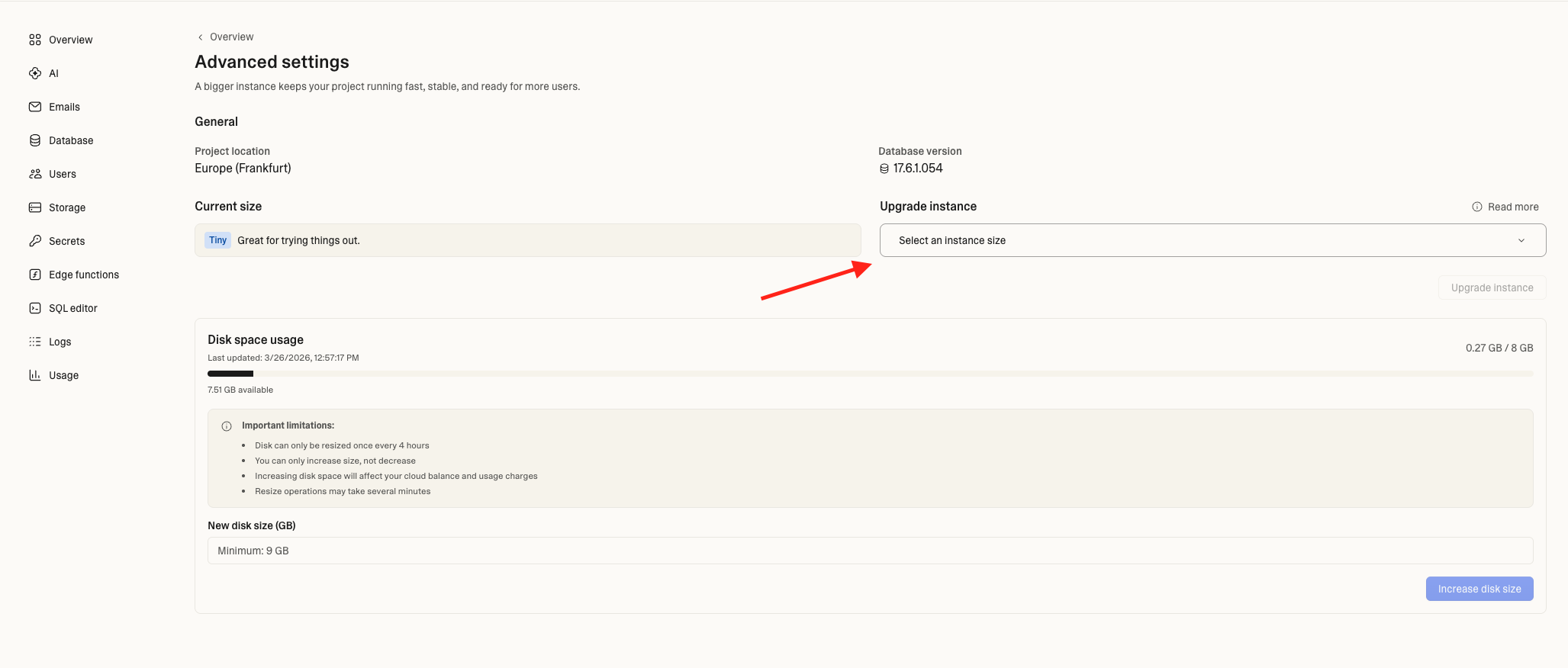This screenshot has height=668, width=1568.
Task: Click the '7.51 GB available' text
Action: point(240,390)
